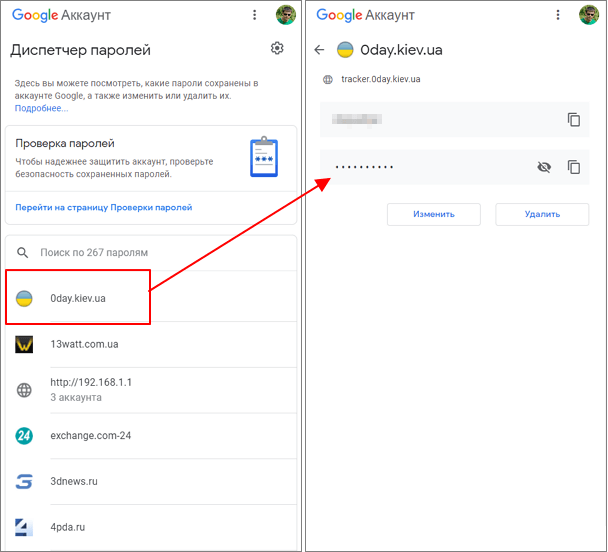
Task: Open the 3dnews.ru password entry
Action: coord(151,481)
